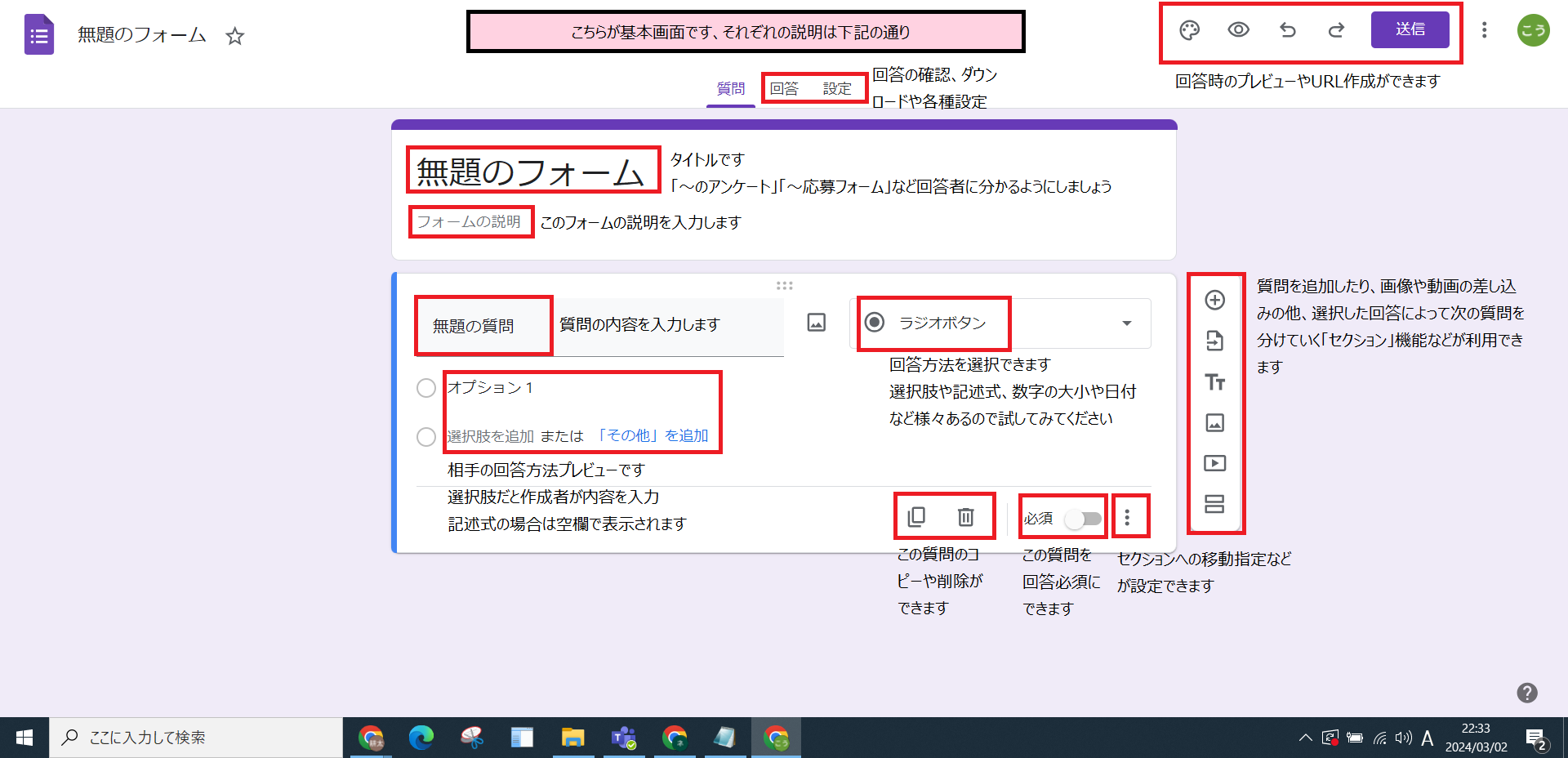Click the import questions icon in the sidebar
This screenshot has height=758, width=1568.
(x=1215, y=341)
